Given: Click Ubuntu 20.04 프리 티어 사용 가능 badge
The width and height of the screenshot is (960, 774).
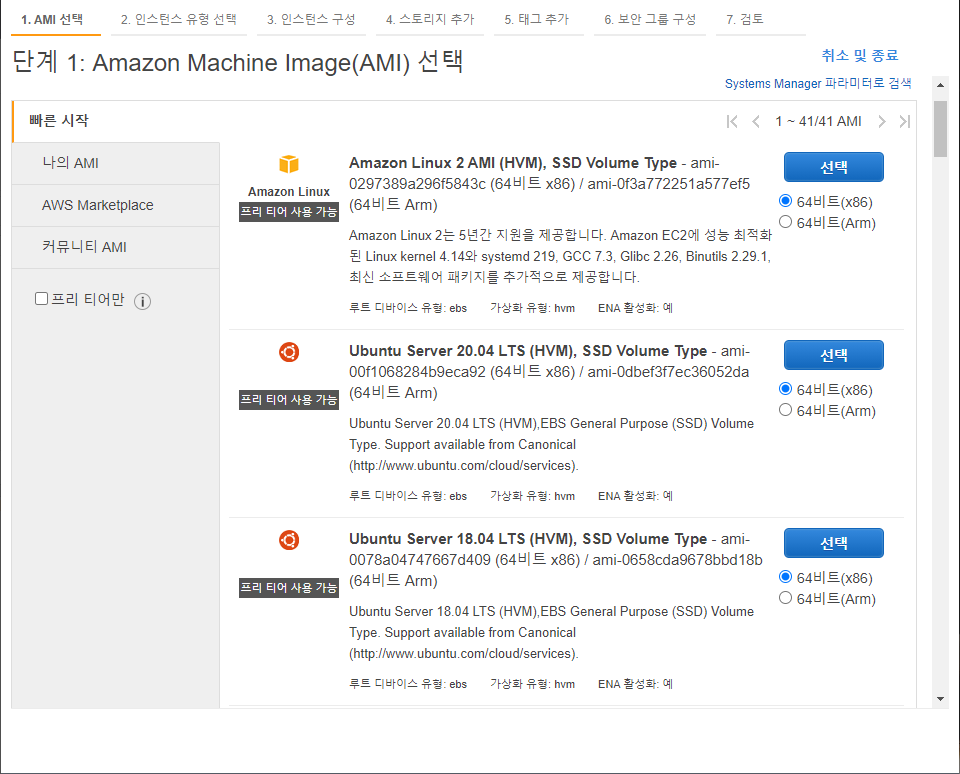Looking at the screenshot, I should tap(289, 400).
